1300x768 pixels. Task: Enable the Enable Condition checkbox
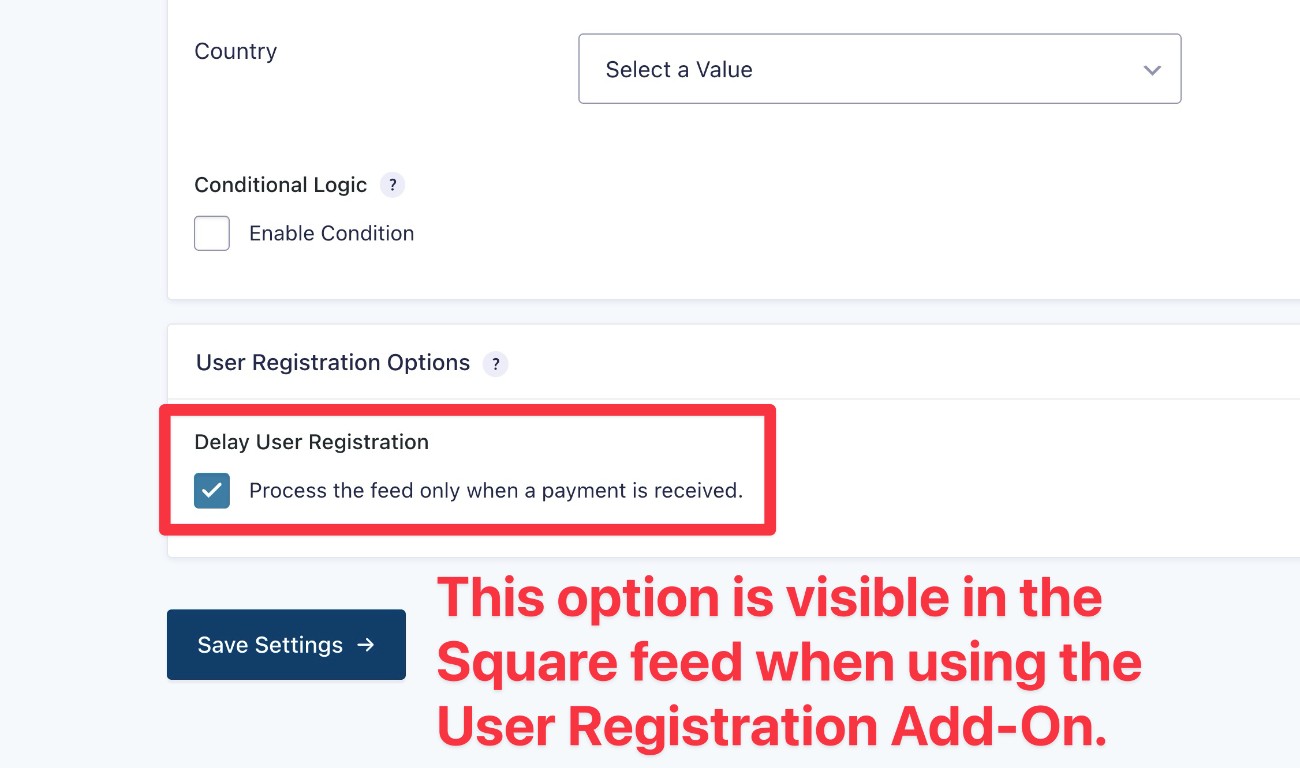[x=211, y=233]
